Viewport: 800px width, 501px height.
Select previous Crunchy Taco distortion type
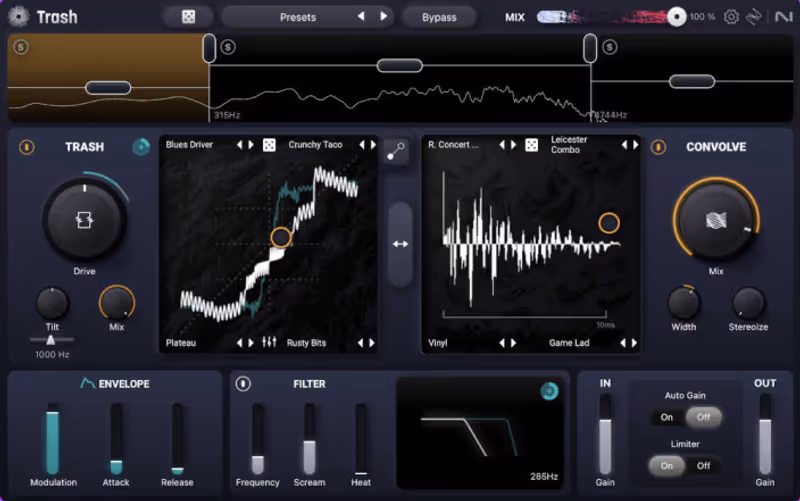coord(362,145)
